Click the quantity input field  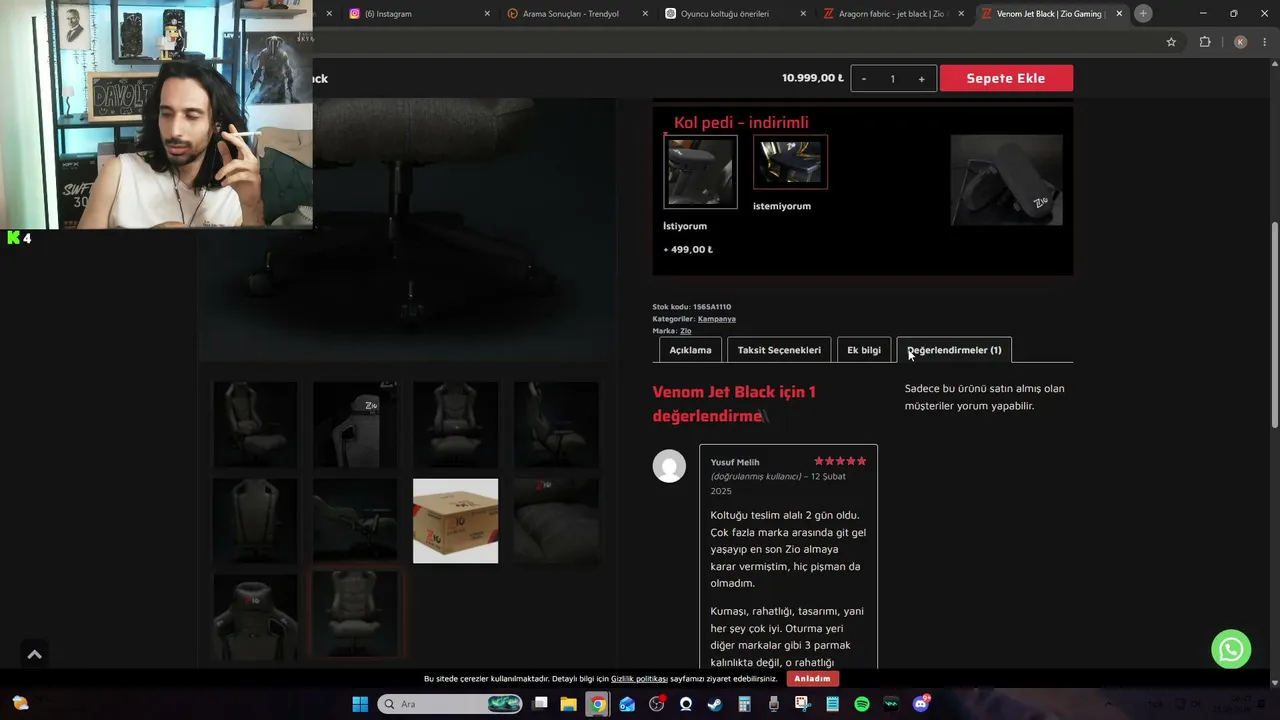(x=892, y=79)
